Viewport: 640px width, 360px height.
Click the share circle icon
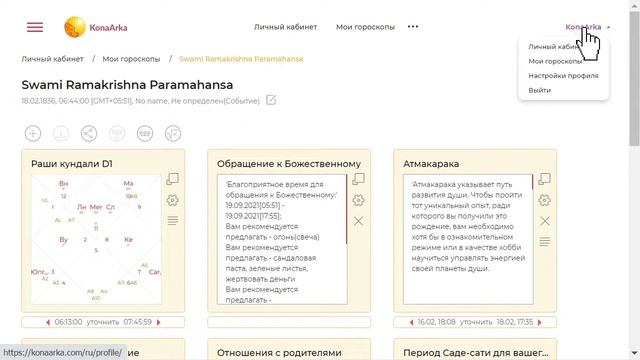pos(89,133)
